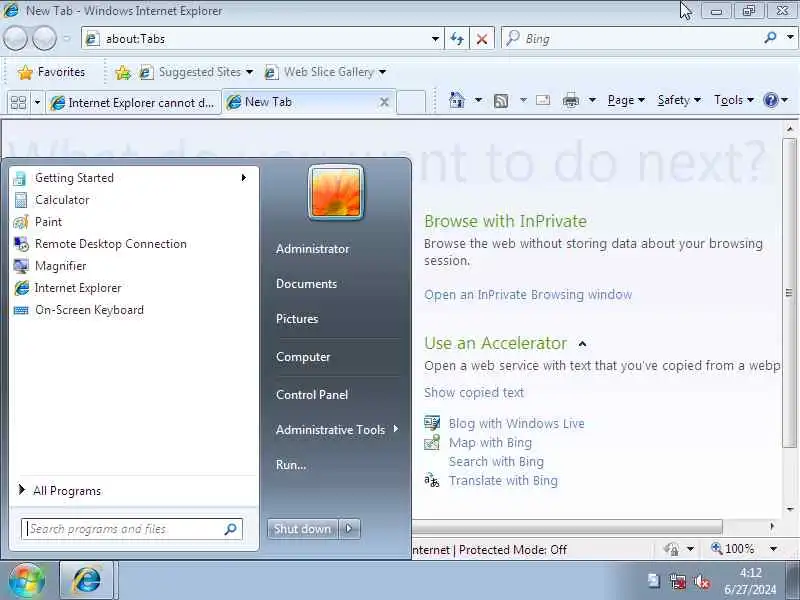Open Control Panel from the Start menu
This screenshot has width=800, height=600.
tap(312, 394)
